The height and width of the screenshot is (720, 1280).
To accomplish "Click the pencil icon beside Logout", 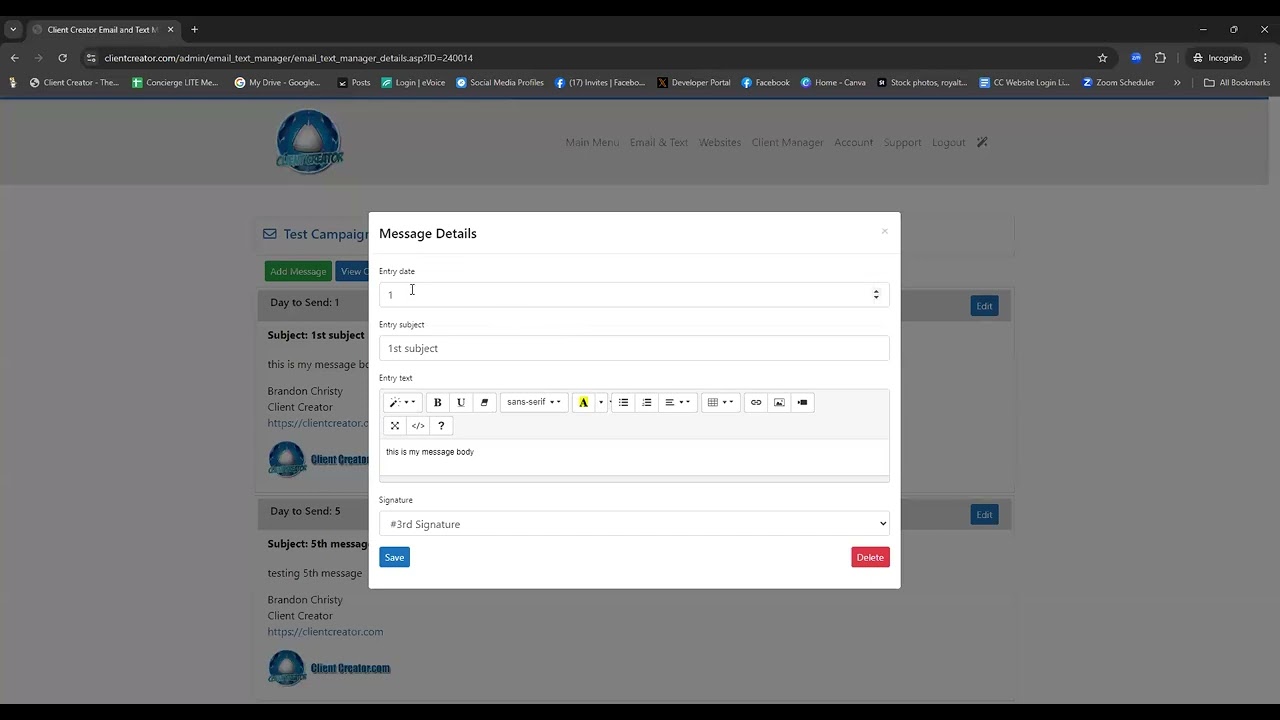I will coord(982,142).
